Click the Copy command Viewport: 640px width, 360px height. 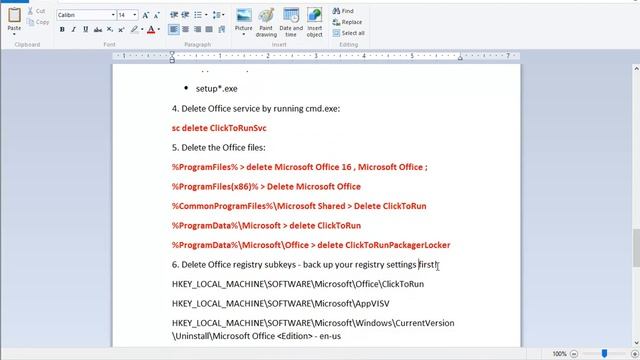pyautogui.click(x=38, y=22)
